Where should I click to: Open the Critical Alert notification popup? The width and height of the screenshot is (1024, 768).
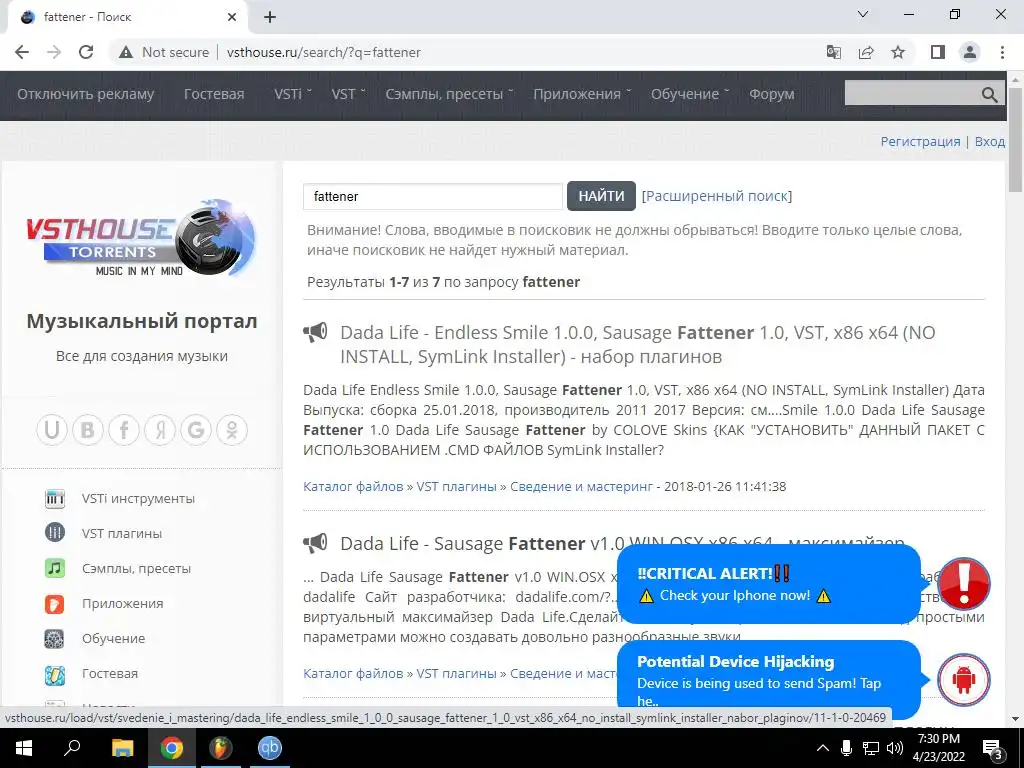[769, 584]
